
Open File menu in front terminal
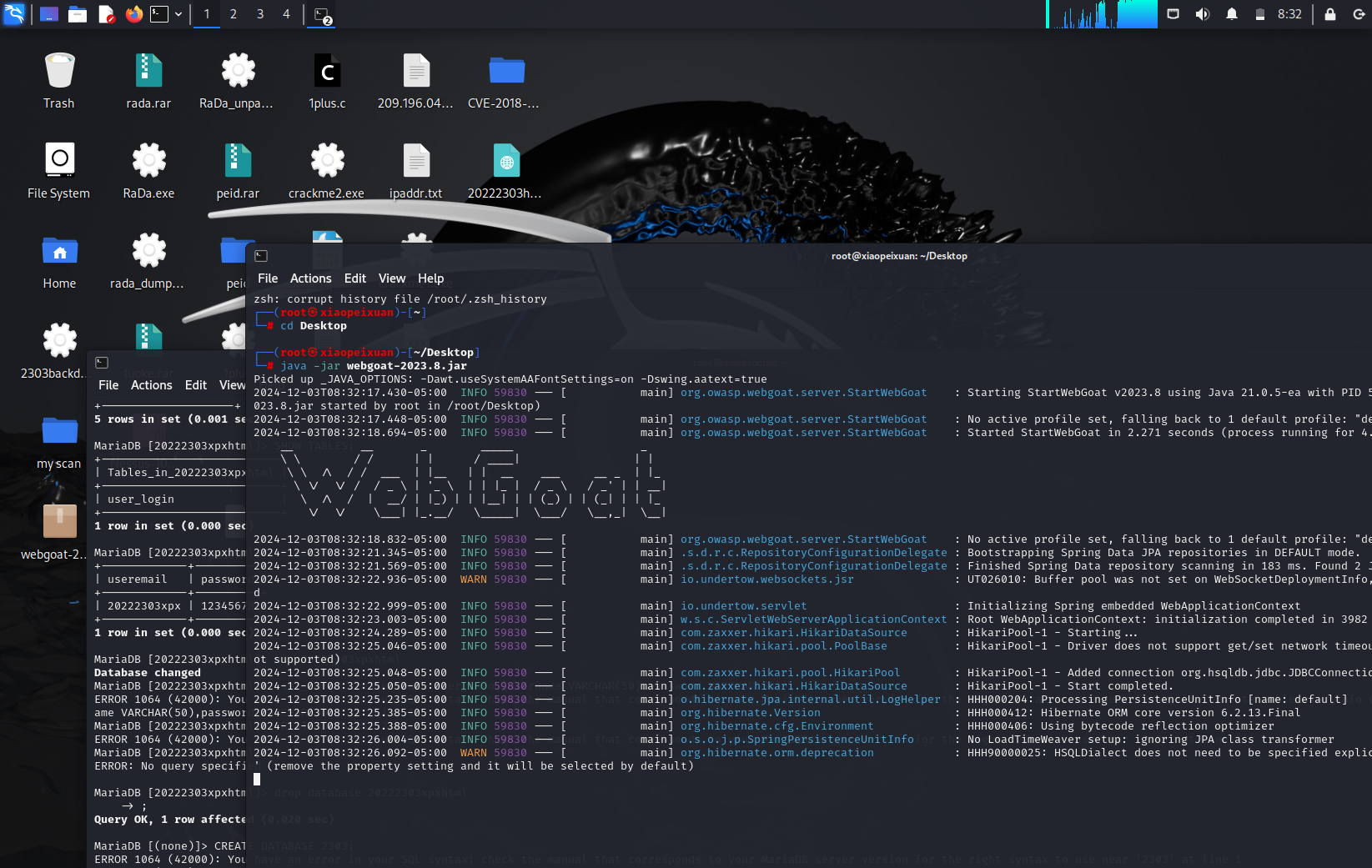tap(268, 278)
